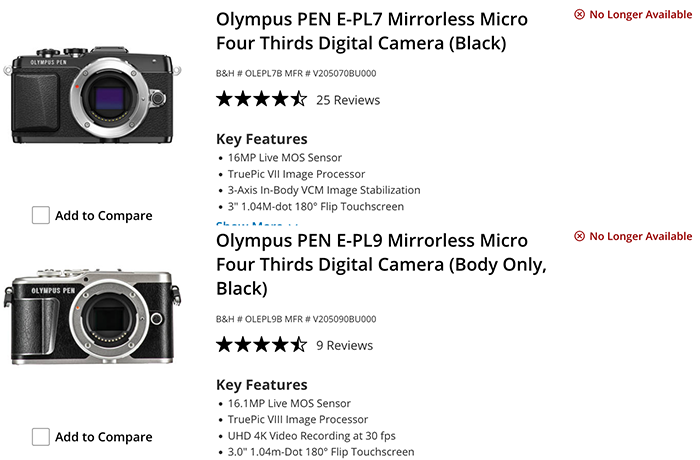Expand Show More under E-PL7 key features
Screen dimensions: 700x460
coord(250,226)
